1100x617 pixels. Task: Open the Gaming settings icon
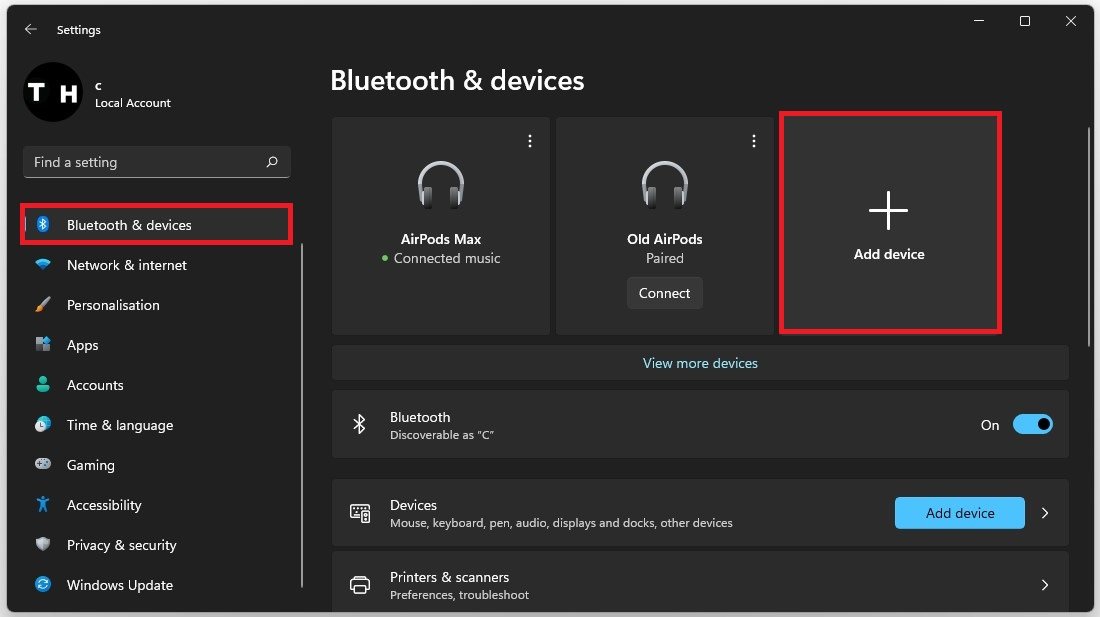[x=42, y=465]
